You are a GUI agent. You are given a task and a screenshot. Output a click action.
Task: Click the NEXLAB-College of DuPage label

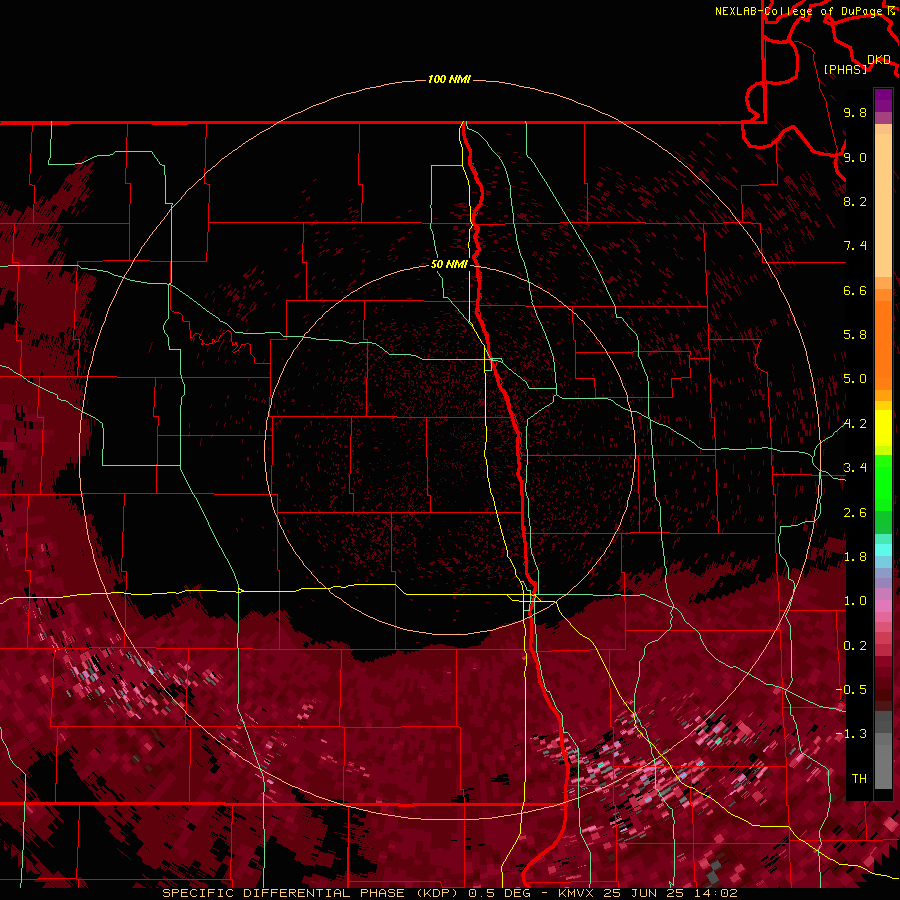[x=801, y=11]
